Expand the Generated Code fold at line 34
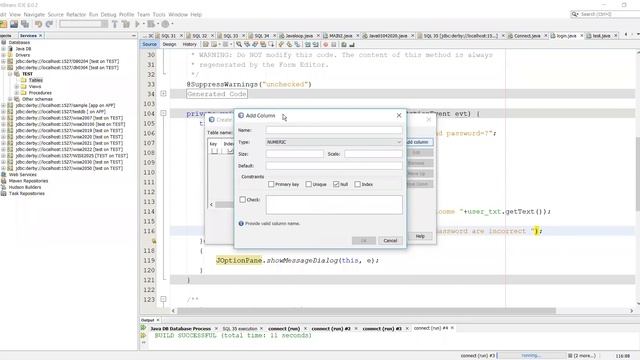This screenshot has height=360, width=640. tap(163, 93)
